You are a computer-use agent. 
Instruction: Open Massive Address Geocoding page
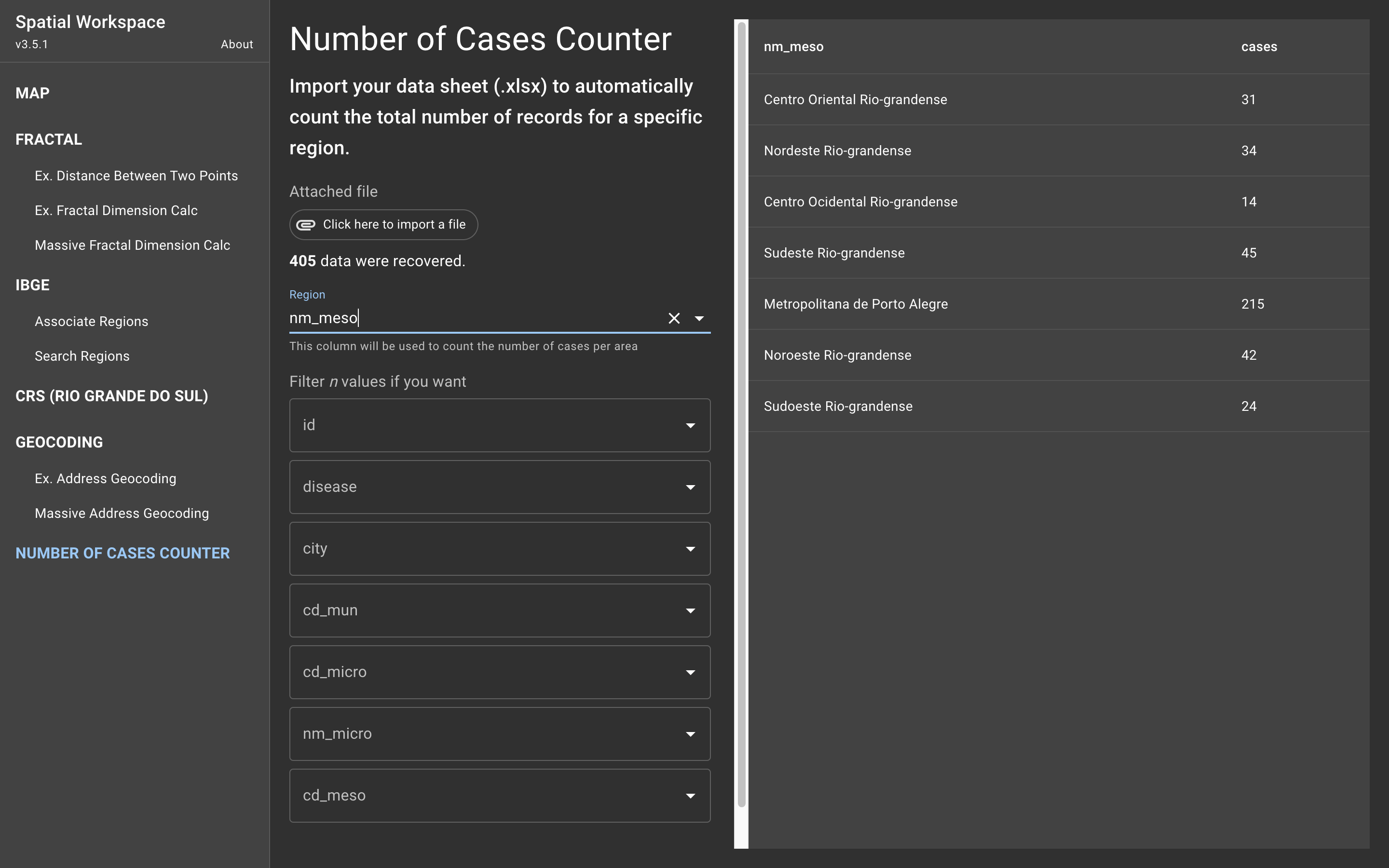(x=122, y=513)
